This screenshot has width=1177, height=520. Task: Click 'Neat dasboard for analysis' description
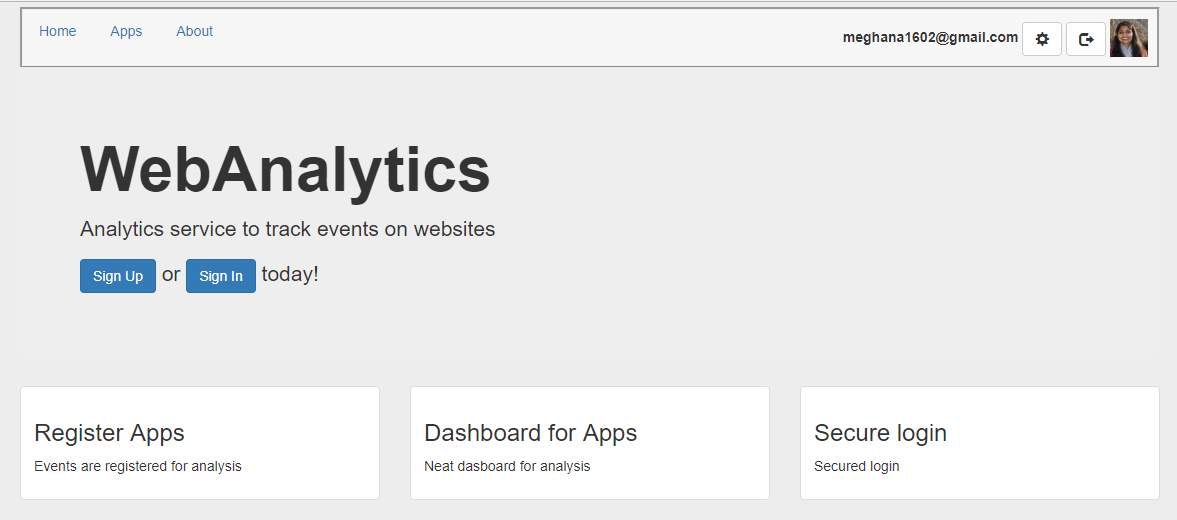coord(507,466)
